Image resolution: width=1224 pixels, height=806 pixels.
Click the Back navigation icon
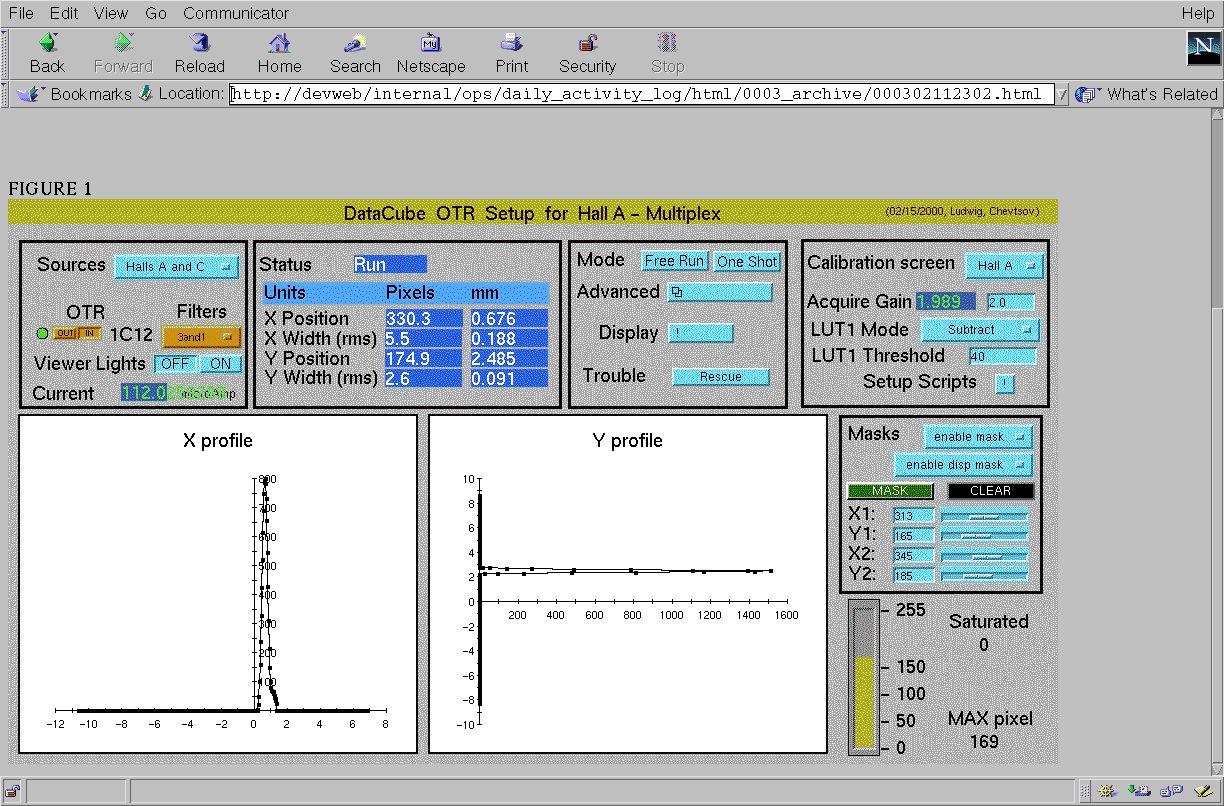click(x=47, y=44)
